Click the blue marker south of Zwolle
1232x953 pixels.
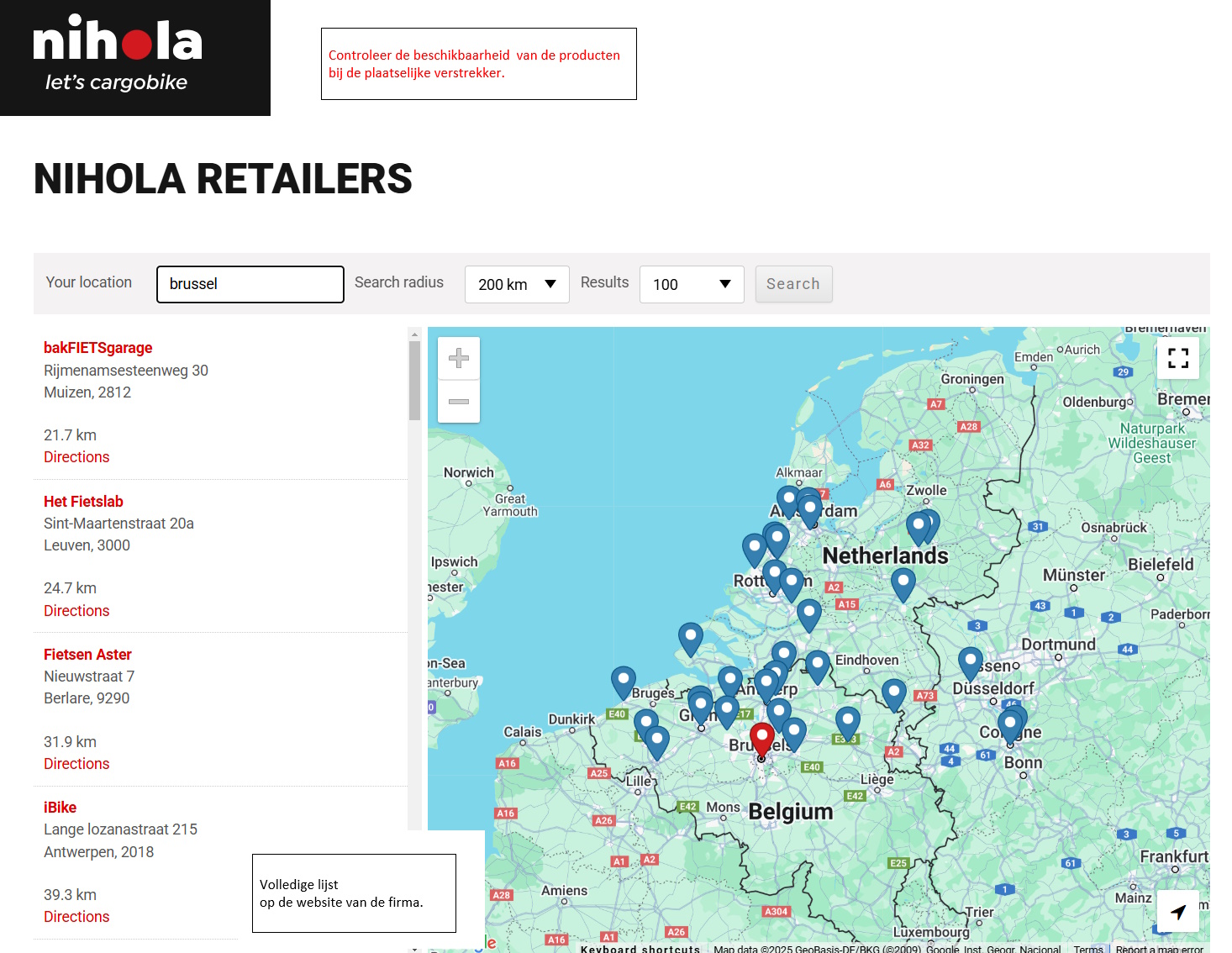coord(919,527)
